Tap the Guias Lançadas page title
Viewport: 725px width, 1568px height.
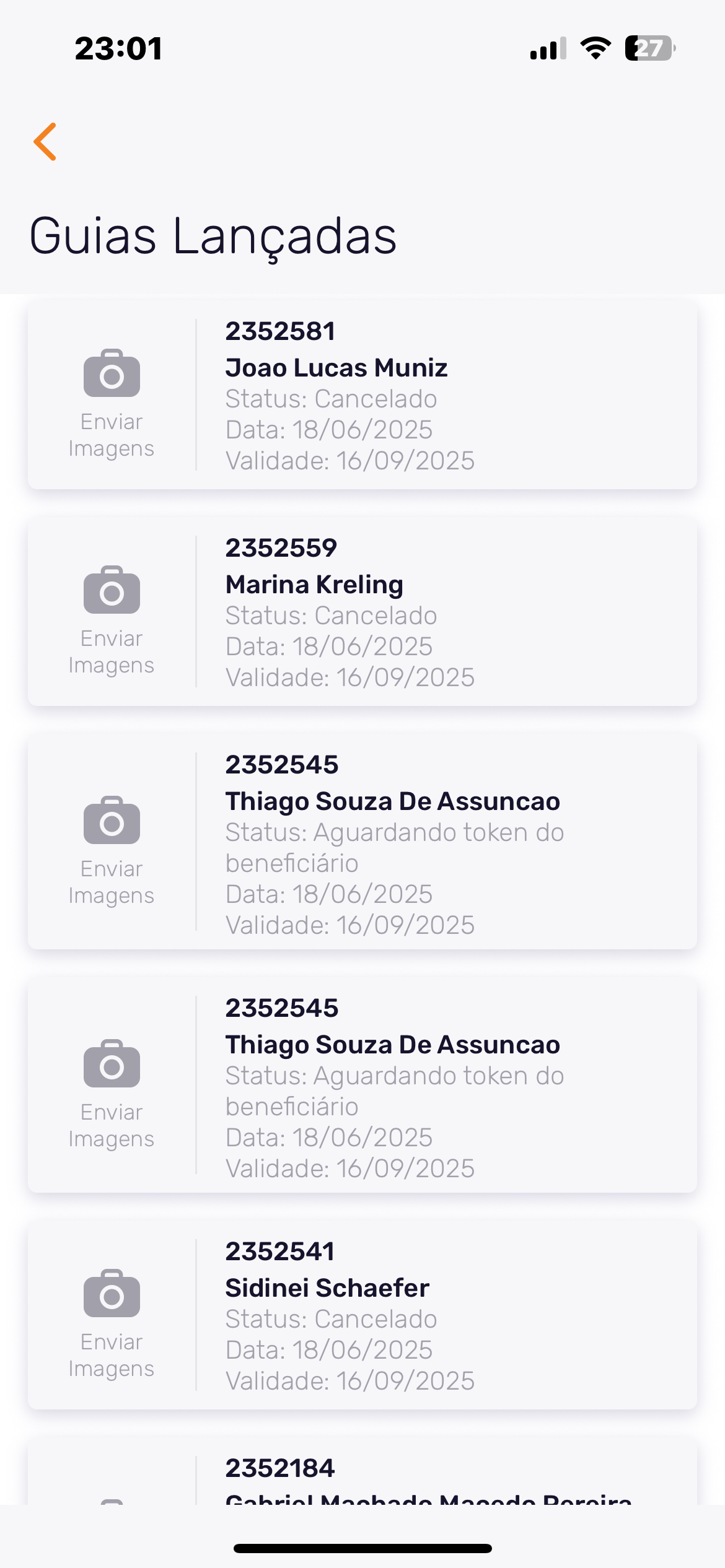coord(213,236)
